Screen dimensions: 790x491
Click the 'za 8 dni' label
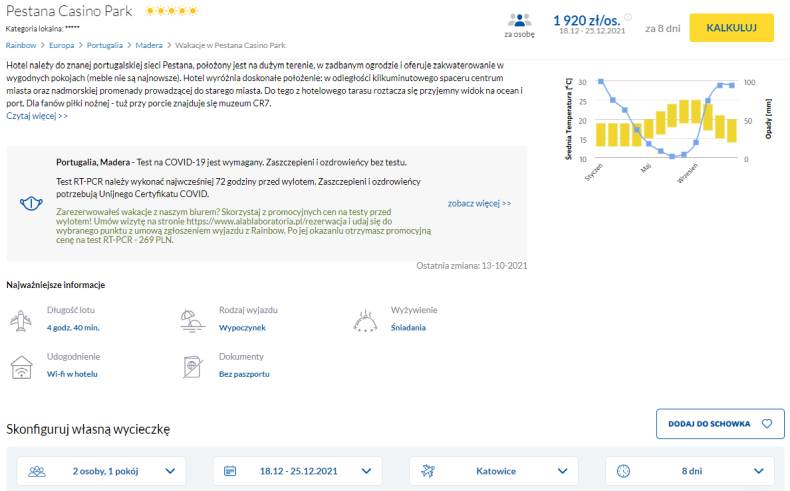663,29
